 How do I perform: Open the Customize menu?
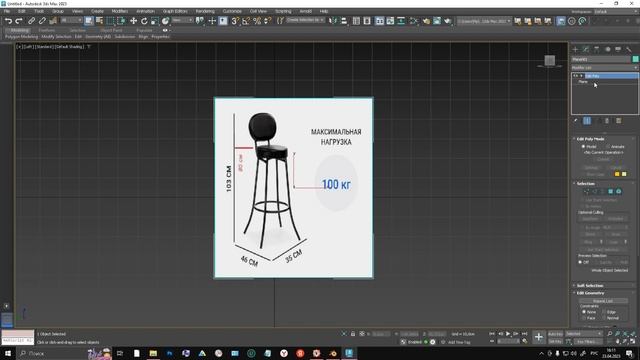click(x=232, y=11)
